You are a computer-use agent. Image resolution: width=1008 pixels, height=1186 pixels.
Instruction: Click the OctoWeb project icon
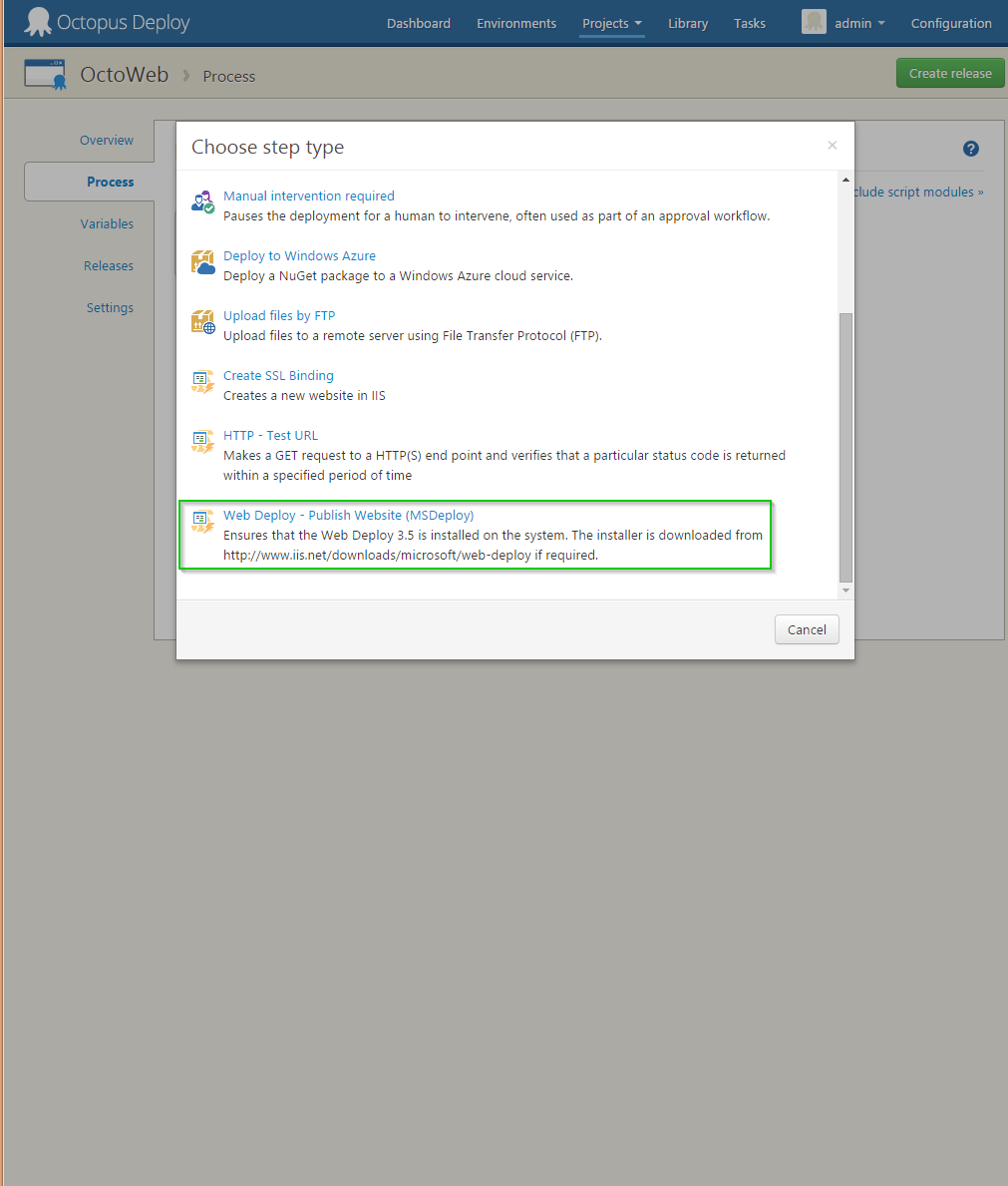(x=44, y=73)
